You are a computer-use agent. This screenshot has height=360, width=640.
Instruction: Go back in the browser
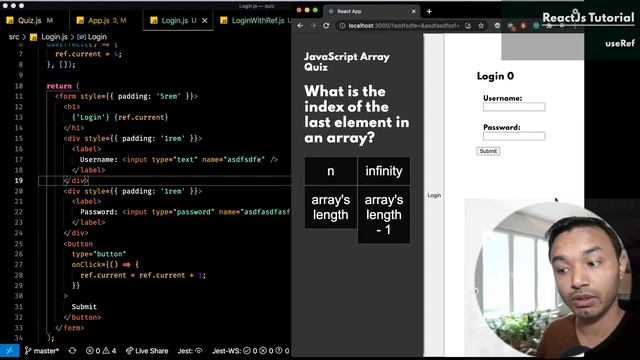[300, 26]
